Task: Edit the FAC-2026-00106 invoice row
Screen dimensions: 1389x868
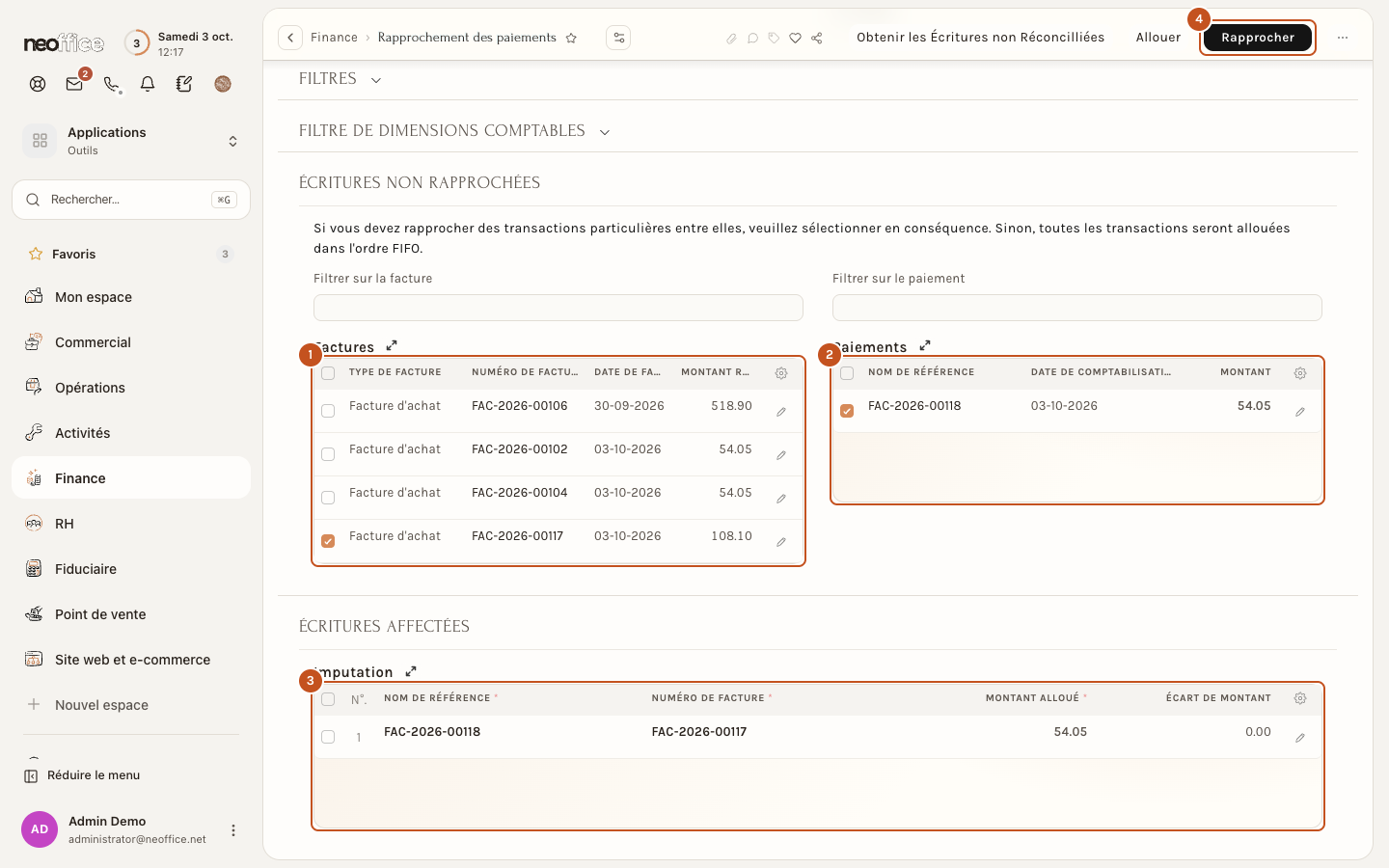Action: pyautogui.click(x=781, y=412)
